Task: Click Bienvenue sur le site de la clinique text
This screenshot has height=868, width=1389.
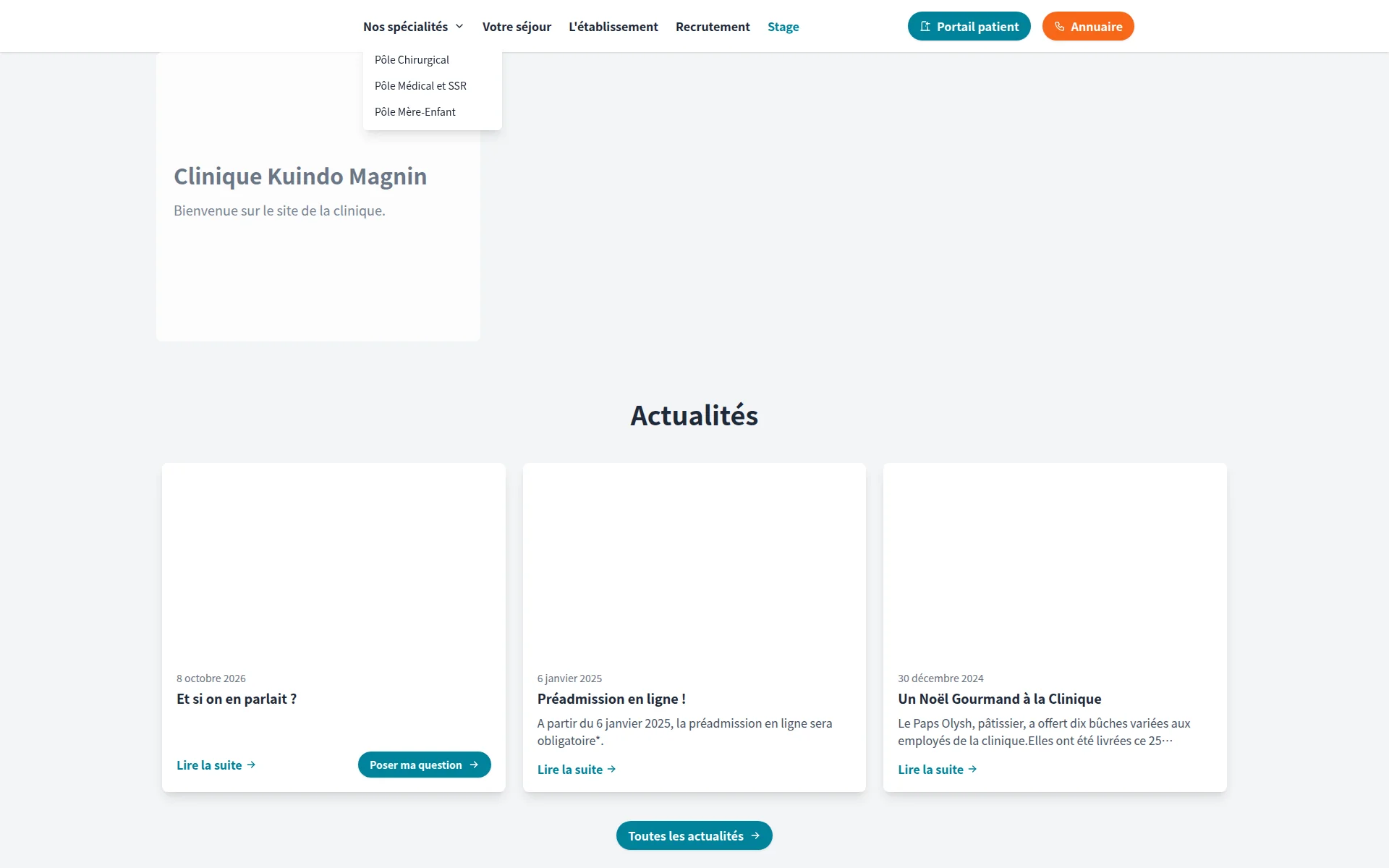Action: pyautogui.click(x=279, y=210)
